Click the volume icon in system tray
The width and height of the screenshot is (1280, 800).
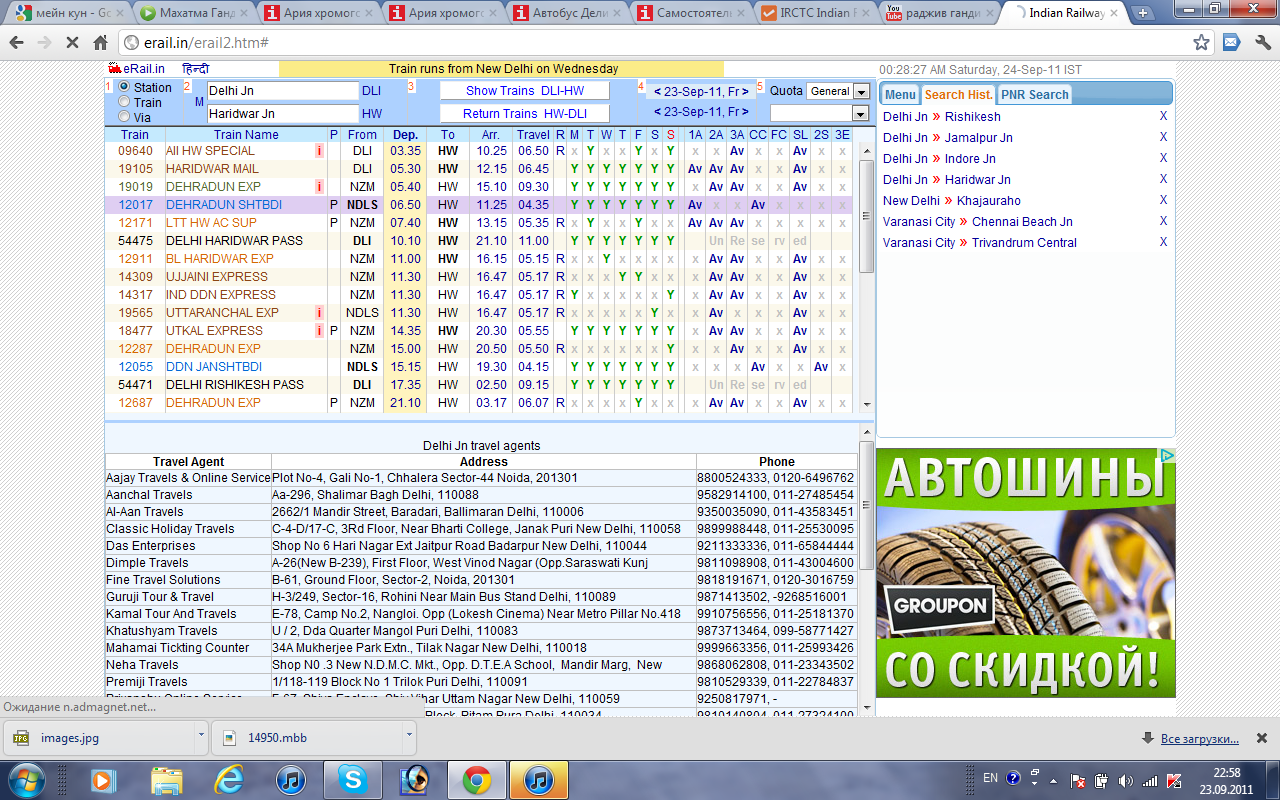coord(1125,780)
